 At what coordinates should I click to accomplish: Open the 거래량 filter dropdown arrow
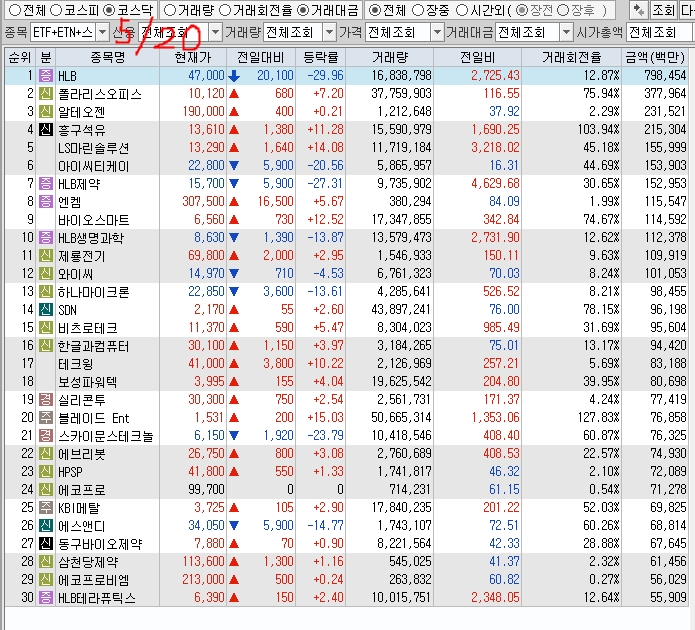pyautogui.click(x=329, y=32)
